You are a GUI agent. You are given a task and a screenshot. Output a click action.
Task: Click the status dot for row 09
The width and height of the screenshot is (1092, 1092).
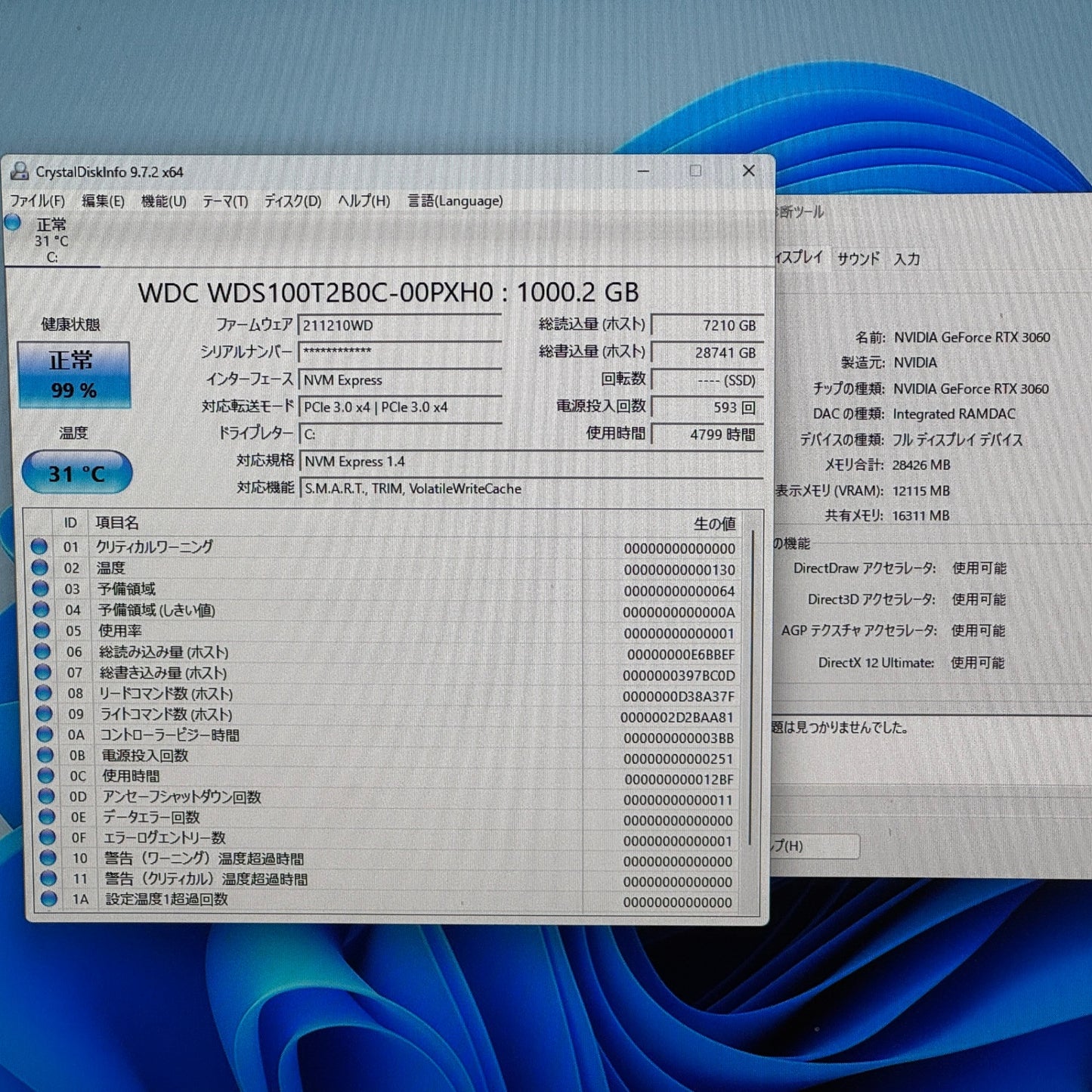point(45,713)
